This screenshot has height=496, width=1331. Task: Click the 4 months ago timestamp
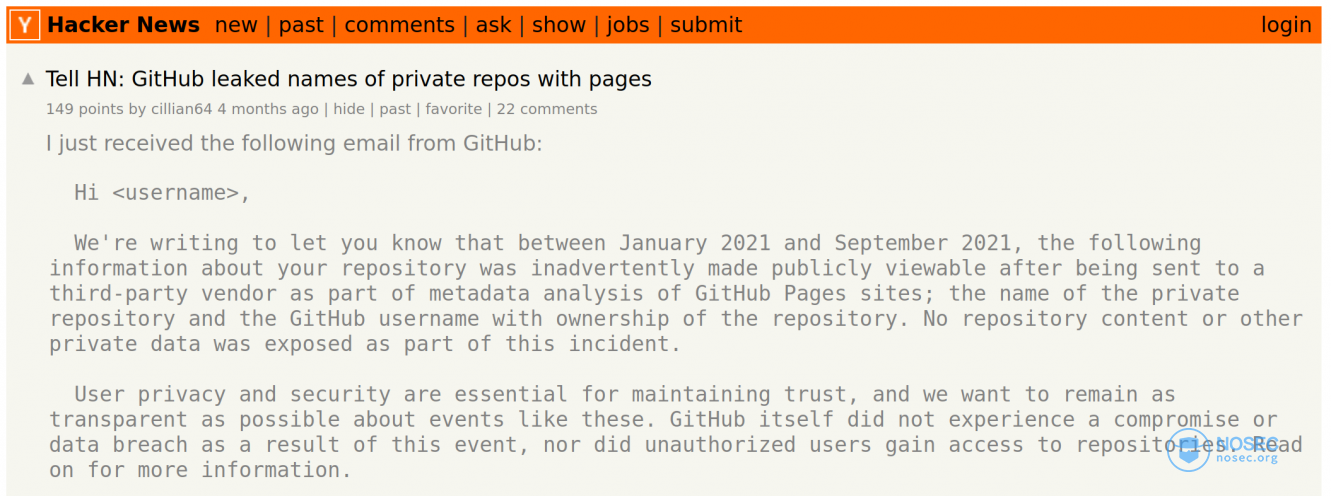[x=268, y=109]
